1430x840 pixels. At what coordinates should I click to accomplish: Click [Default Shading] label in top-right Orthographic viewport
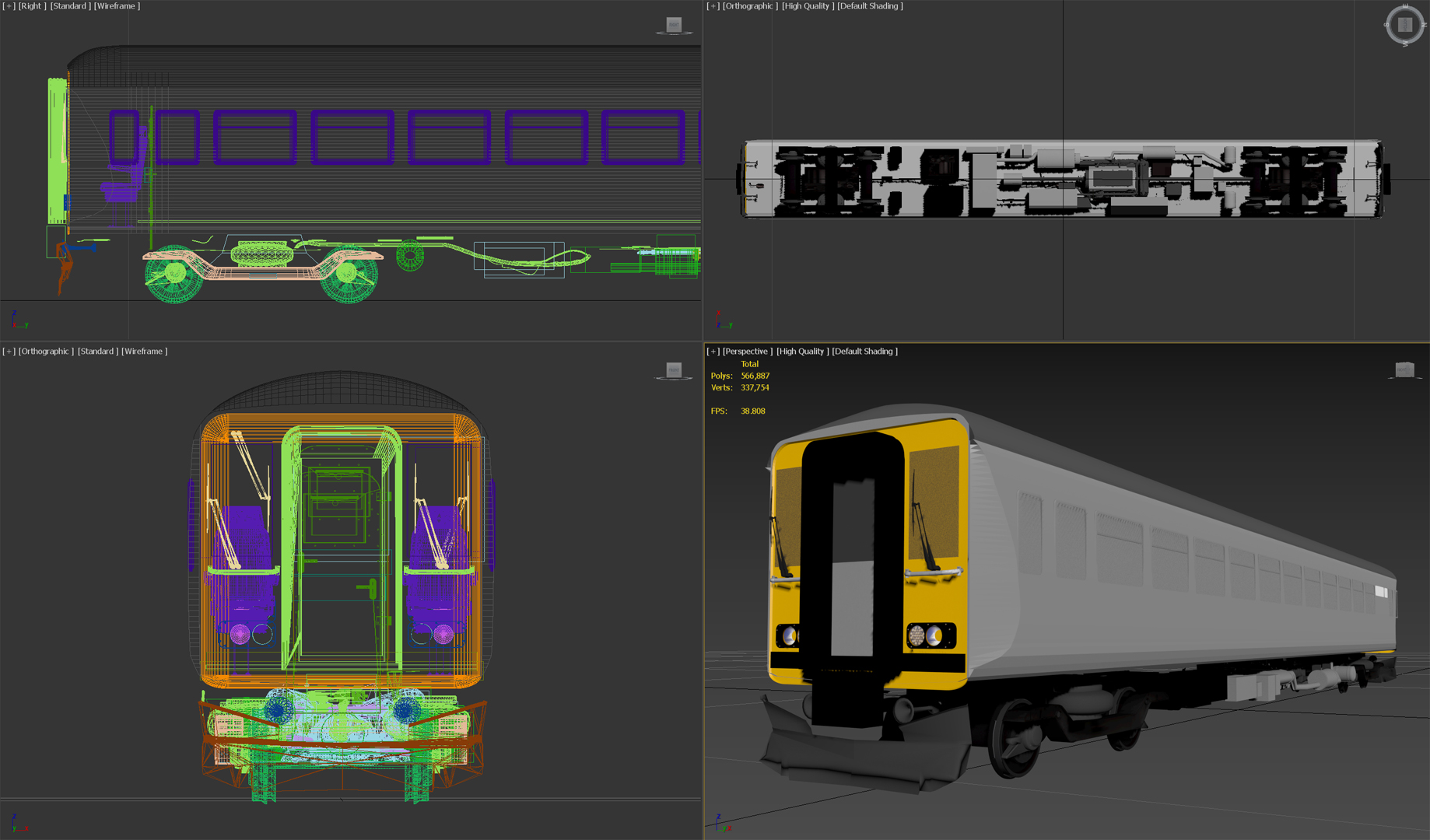(870, 6)
